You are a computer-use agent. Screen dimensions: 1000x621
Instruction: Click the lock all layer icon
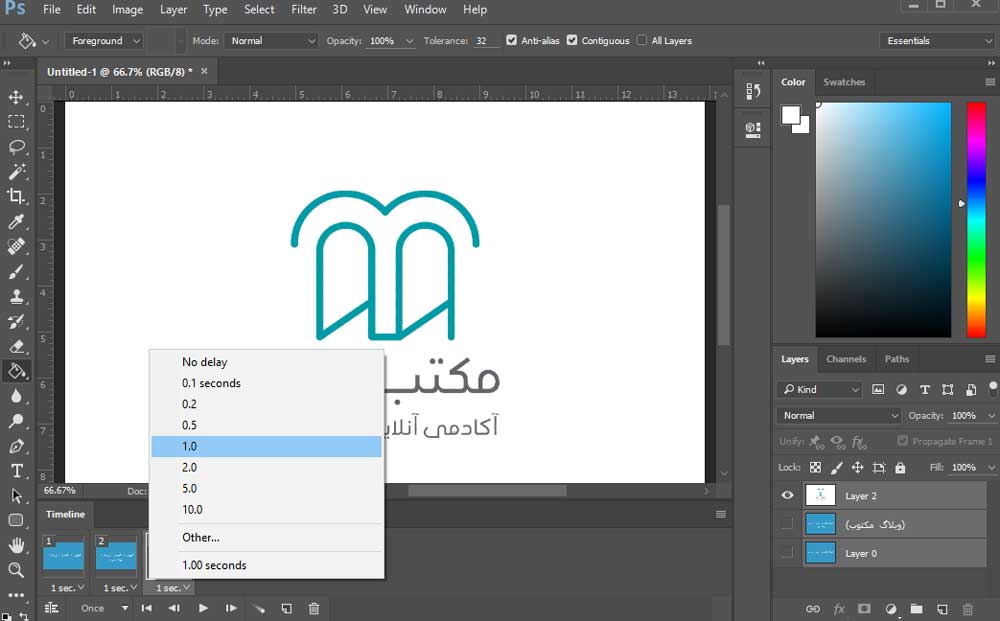tap(900, 467)
